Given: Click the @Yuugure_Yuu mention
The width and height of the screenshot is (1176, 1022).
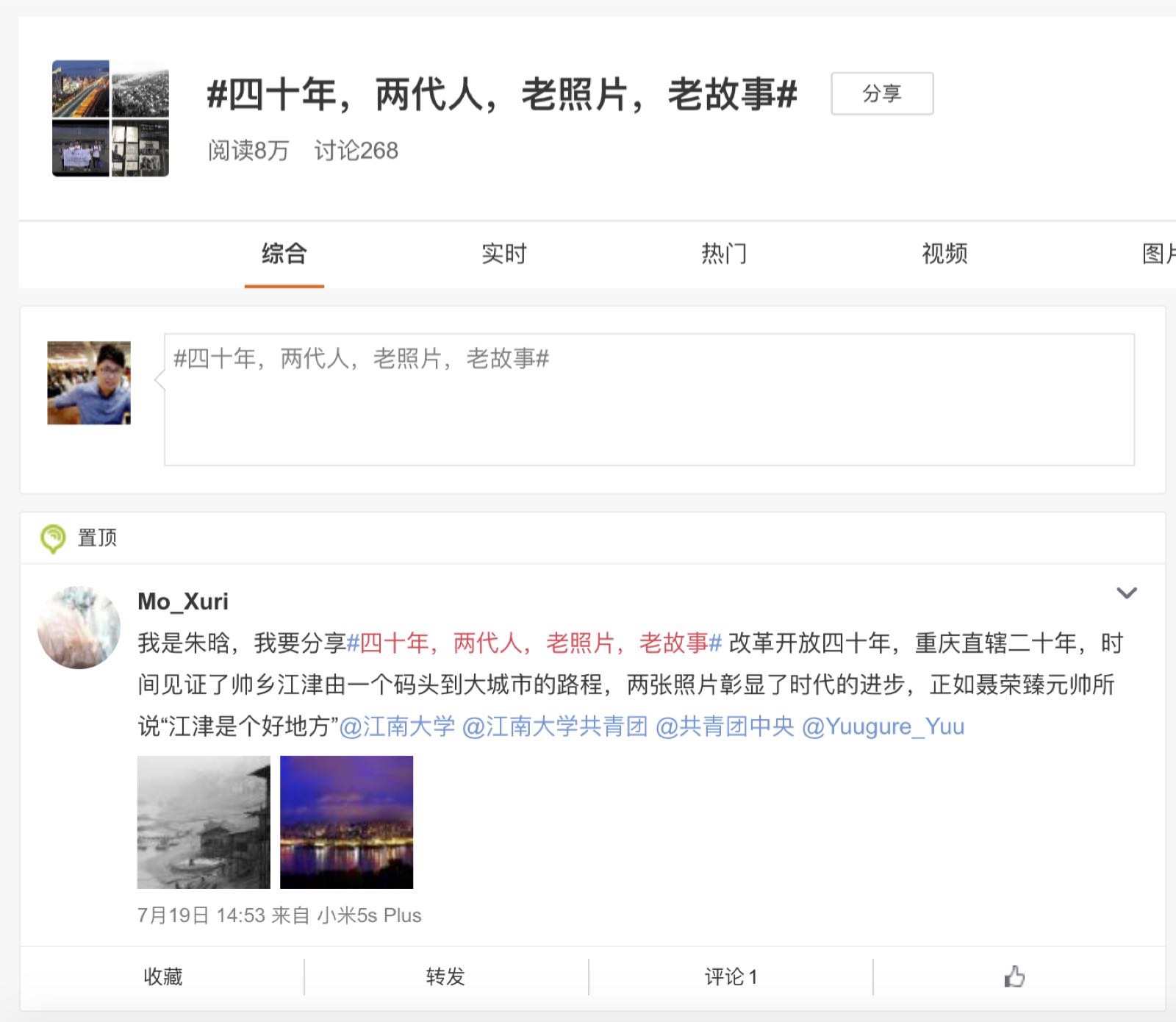Looking at the screenshot, I should [x=883, y=726].
